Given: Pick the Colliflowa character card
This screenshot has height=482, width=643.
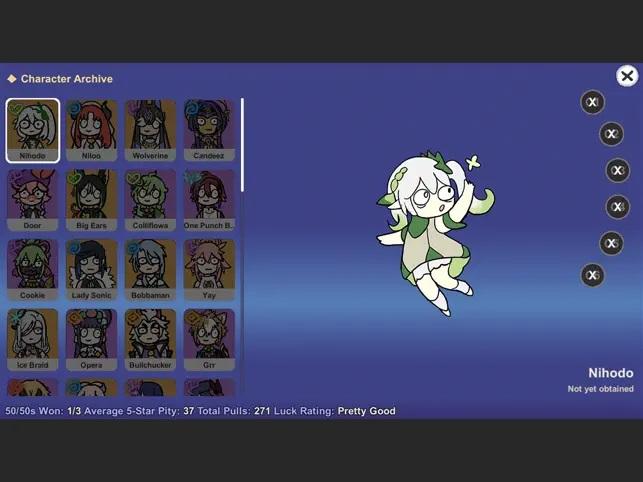Looking at the screenshot, I should tap(151, 199).
